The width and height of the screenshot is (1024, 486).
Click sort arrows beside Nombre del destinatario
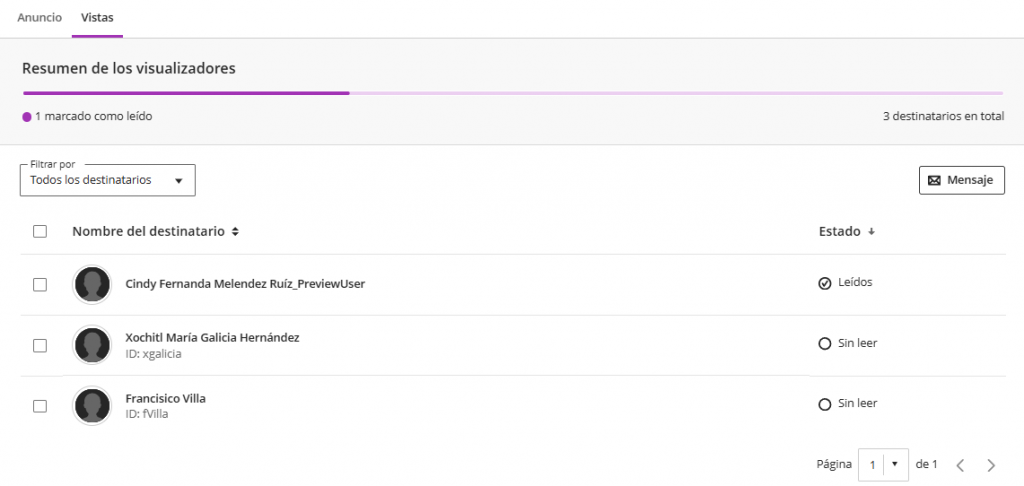pyautogui.click(x=235, y=232)
